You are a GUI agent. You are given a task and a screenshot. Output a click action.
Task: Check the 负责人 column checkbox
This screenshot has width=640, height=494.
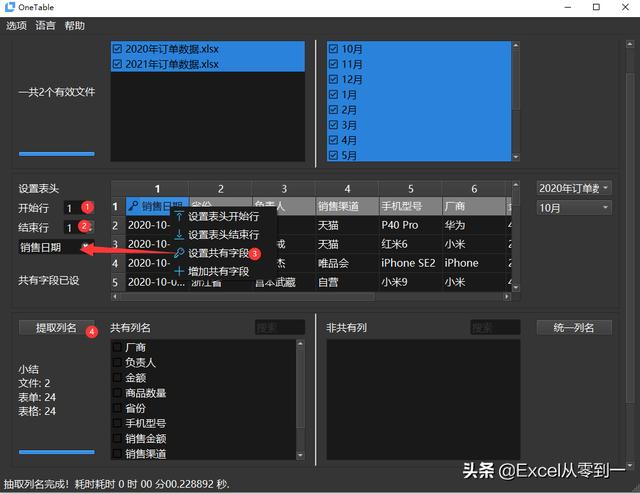[x=118, y=363]
